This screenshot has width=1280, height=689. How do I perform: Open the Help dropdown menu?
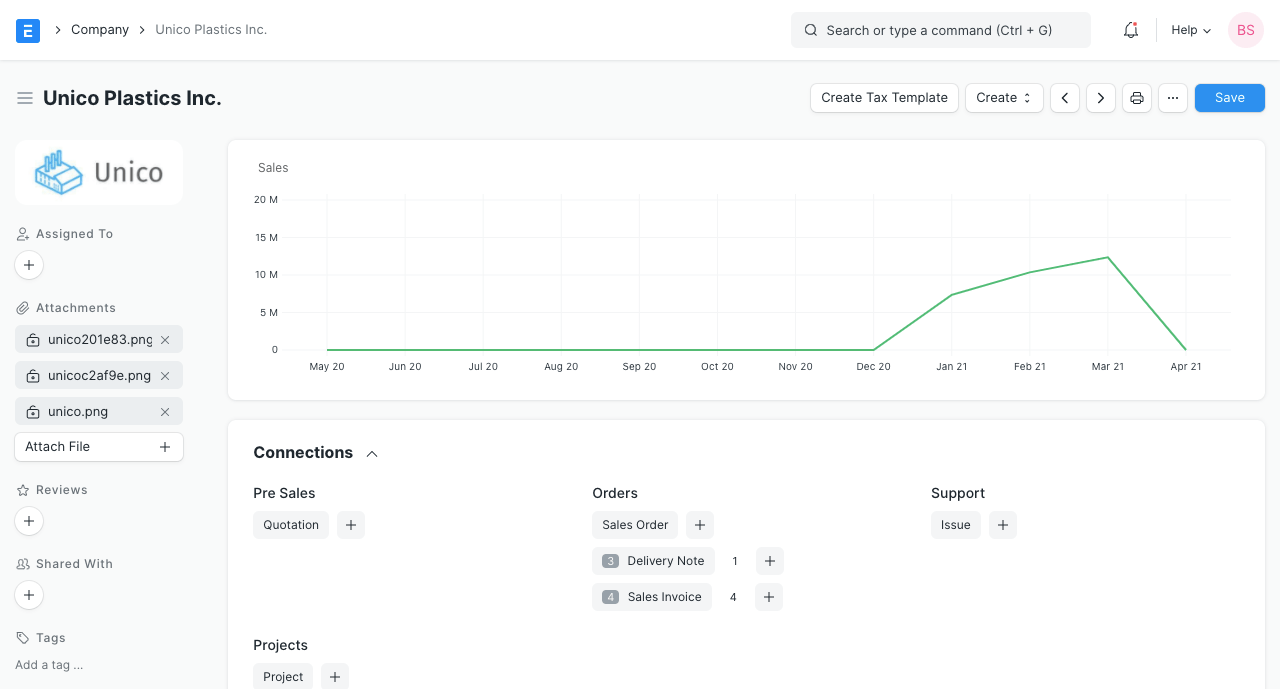click(1191, 30)
